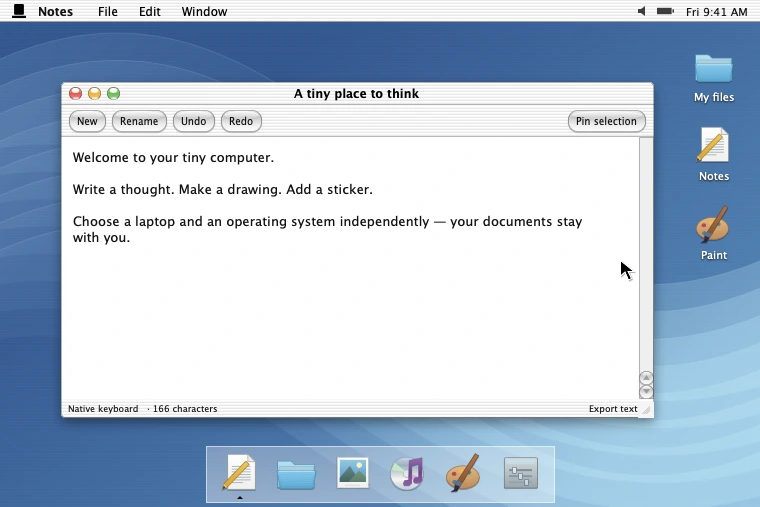
Task: Click the paragraph starting Choose a laptop
Action: pos(327,229)
